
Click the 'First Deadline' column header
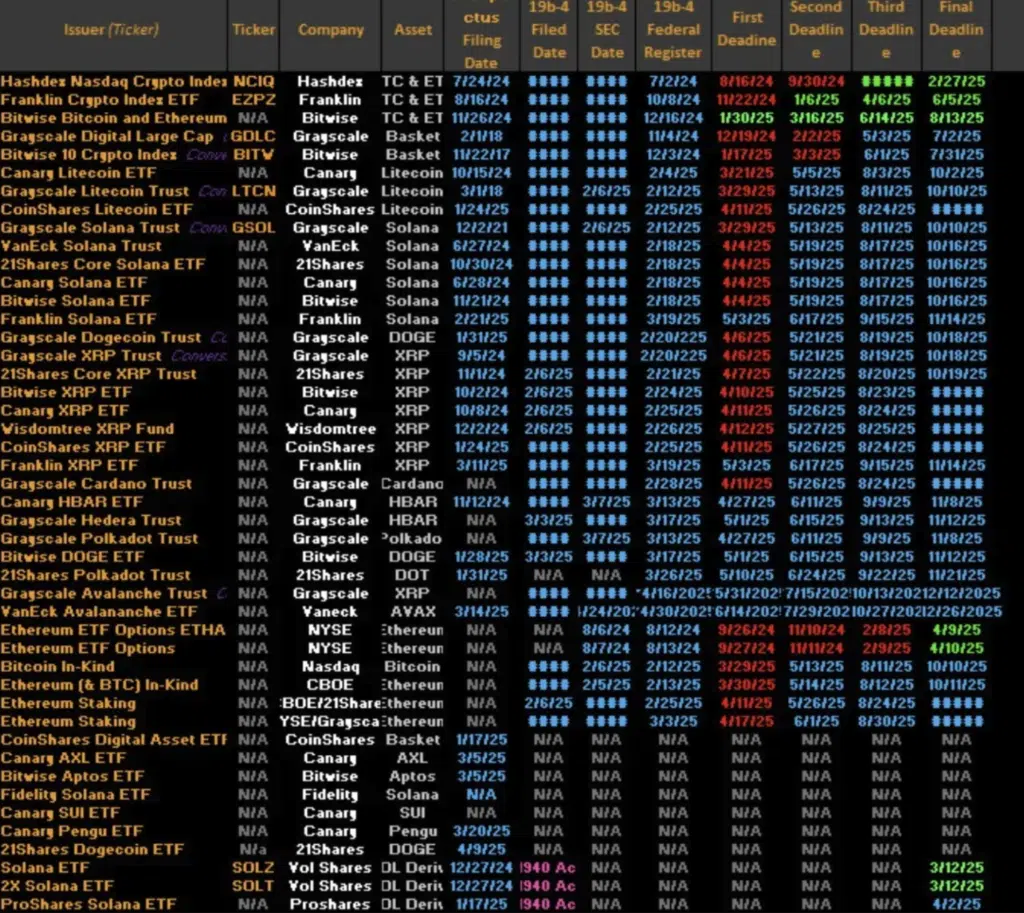tap(746, 29)
